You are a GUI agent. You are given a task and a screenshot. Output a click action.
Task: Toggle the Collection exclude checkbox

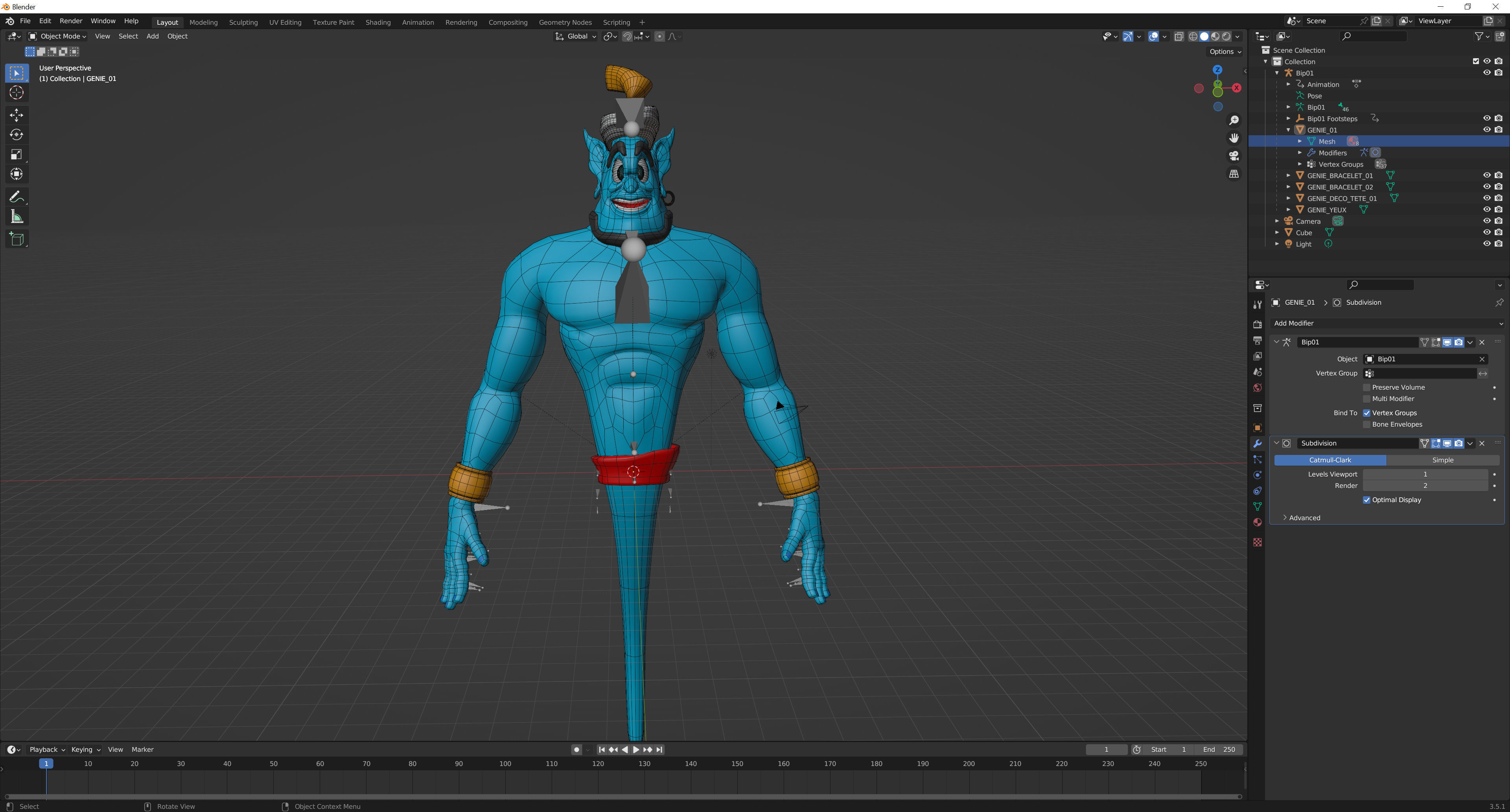click(1475, 62)
